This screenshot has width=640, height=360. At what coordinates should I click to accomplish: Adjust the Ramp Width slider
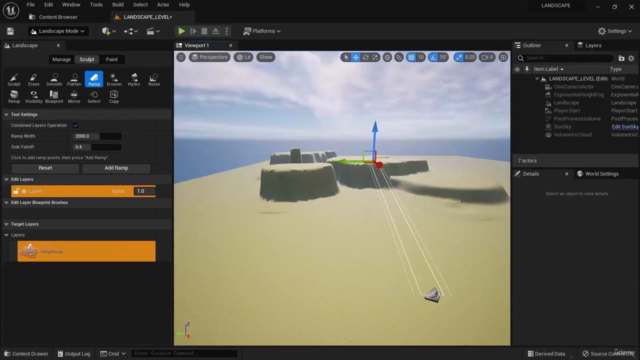click(x=97, y=136)
